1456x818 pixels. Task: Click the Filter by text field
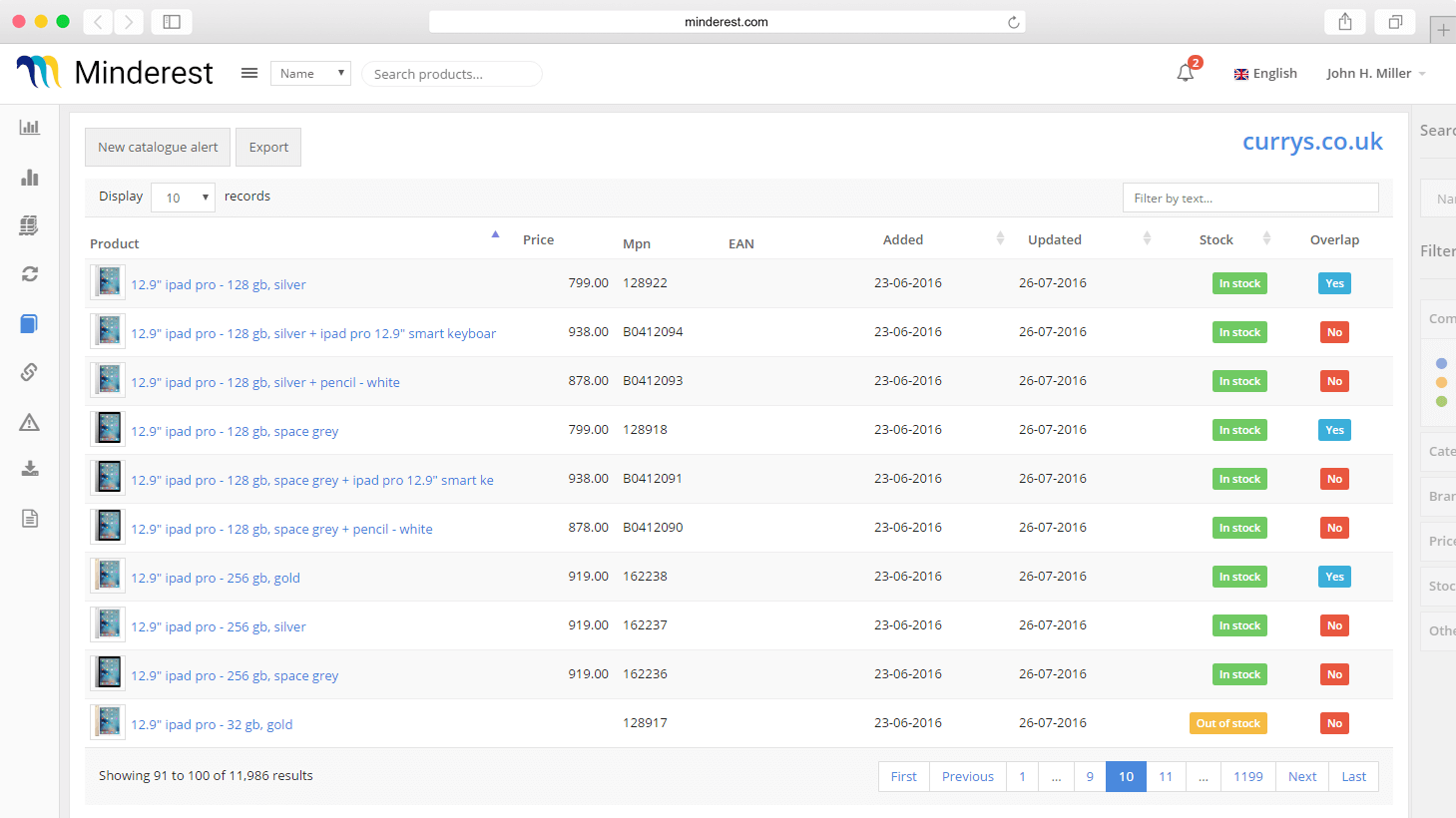(x=1250, y=198)
